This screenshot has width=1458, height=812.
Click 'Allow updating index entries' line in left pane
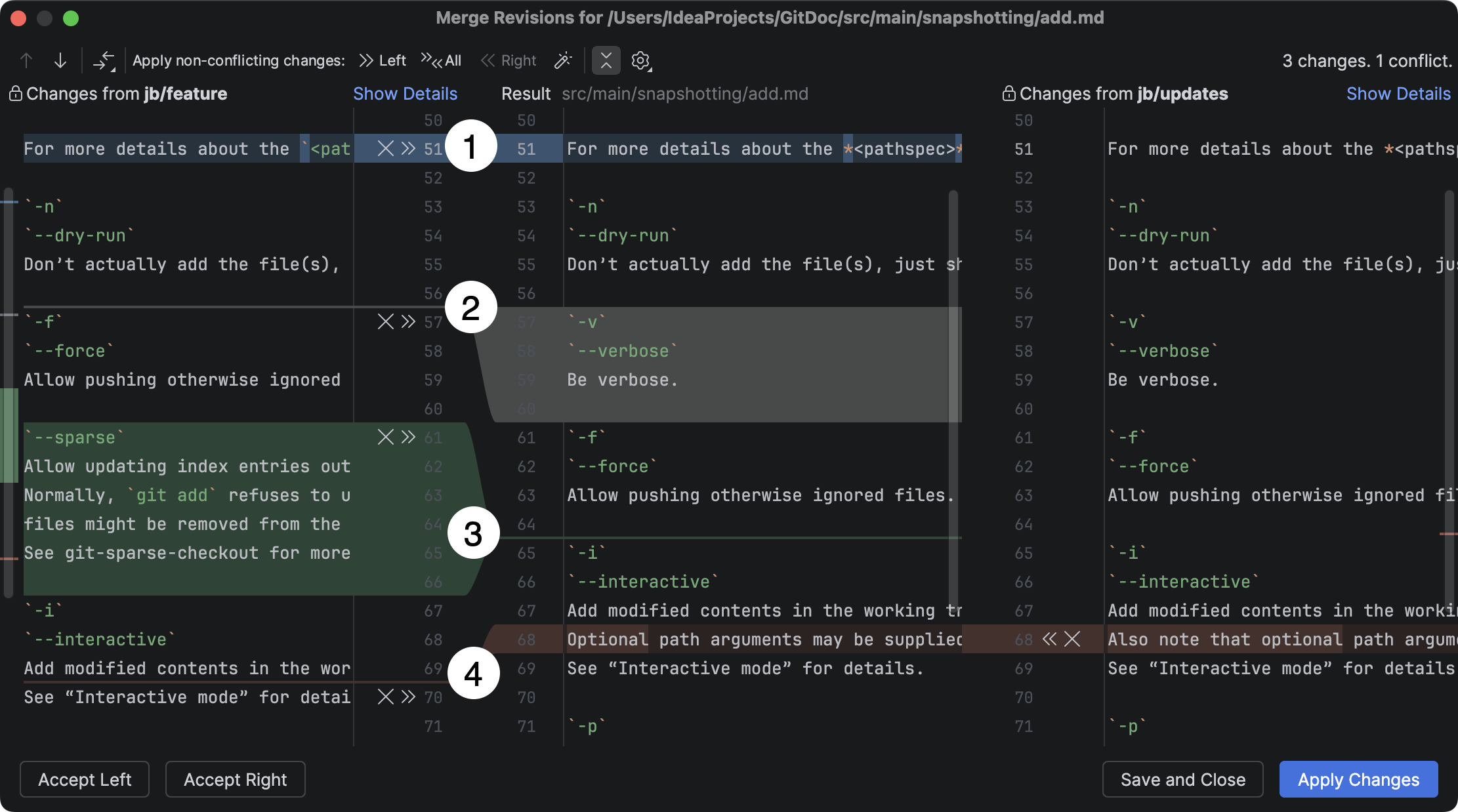click(x=187, y=466)
